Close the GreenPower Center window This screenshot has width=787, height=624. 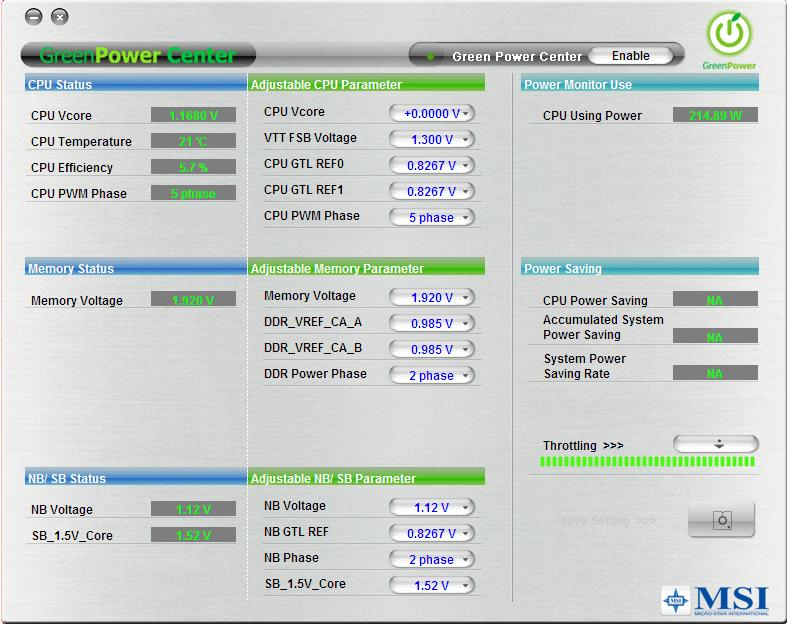click(60, 17)
